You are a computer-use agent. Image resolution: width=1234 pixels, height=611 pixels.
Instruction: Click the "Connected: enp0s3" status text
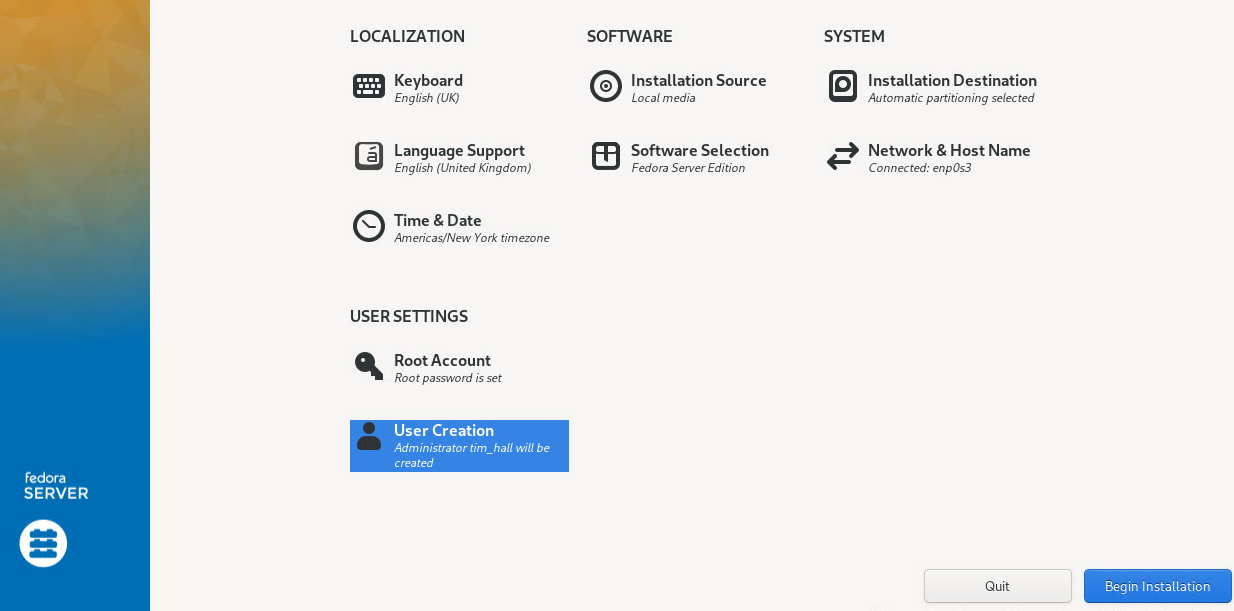pyautogui.click(x=920, y=168)
